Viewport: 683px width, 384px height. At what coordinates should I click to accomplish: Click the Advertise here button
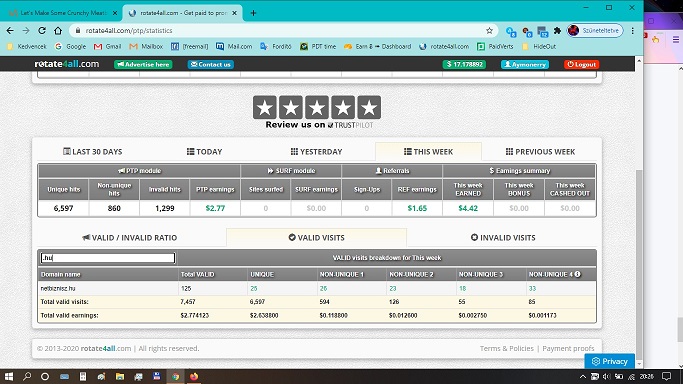click(x=143, y=64)
